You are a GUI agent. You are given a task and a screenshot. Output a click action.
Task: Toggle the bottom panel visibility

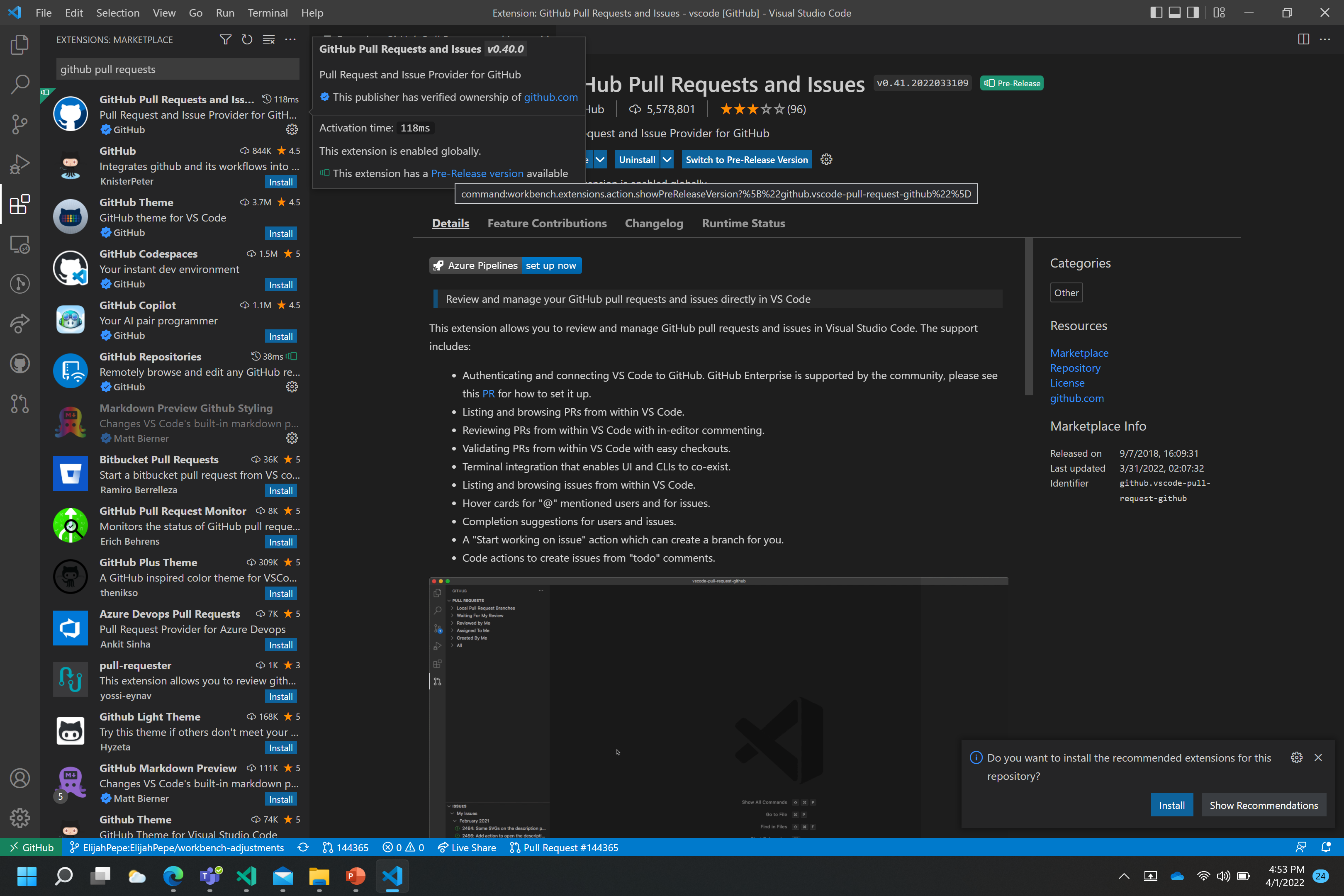(1174, 12)
